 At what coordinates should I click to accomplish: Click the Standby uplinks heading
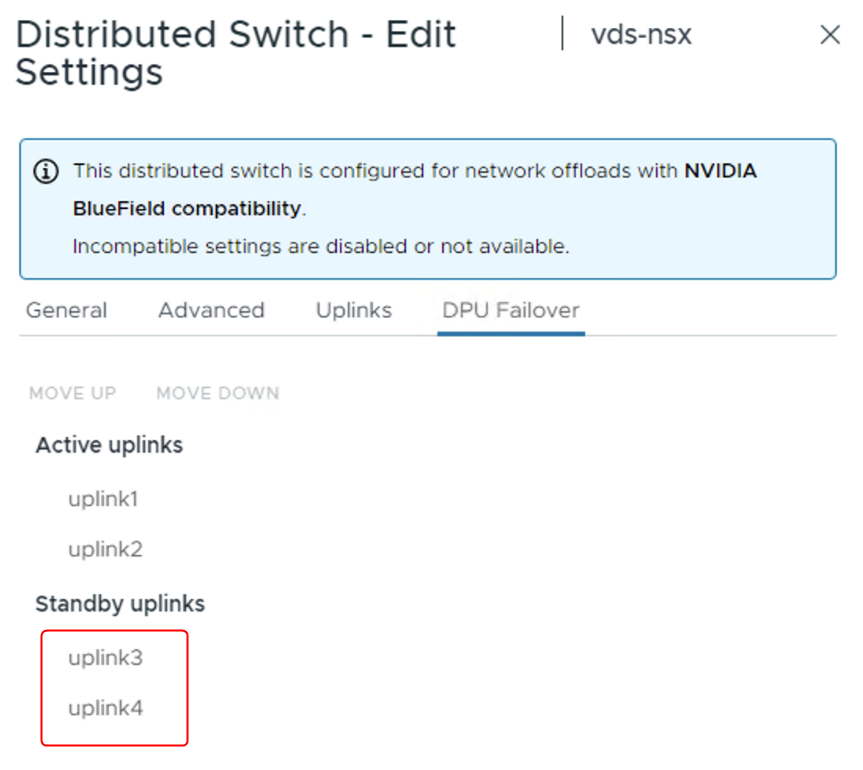click(x=120, y=604)
